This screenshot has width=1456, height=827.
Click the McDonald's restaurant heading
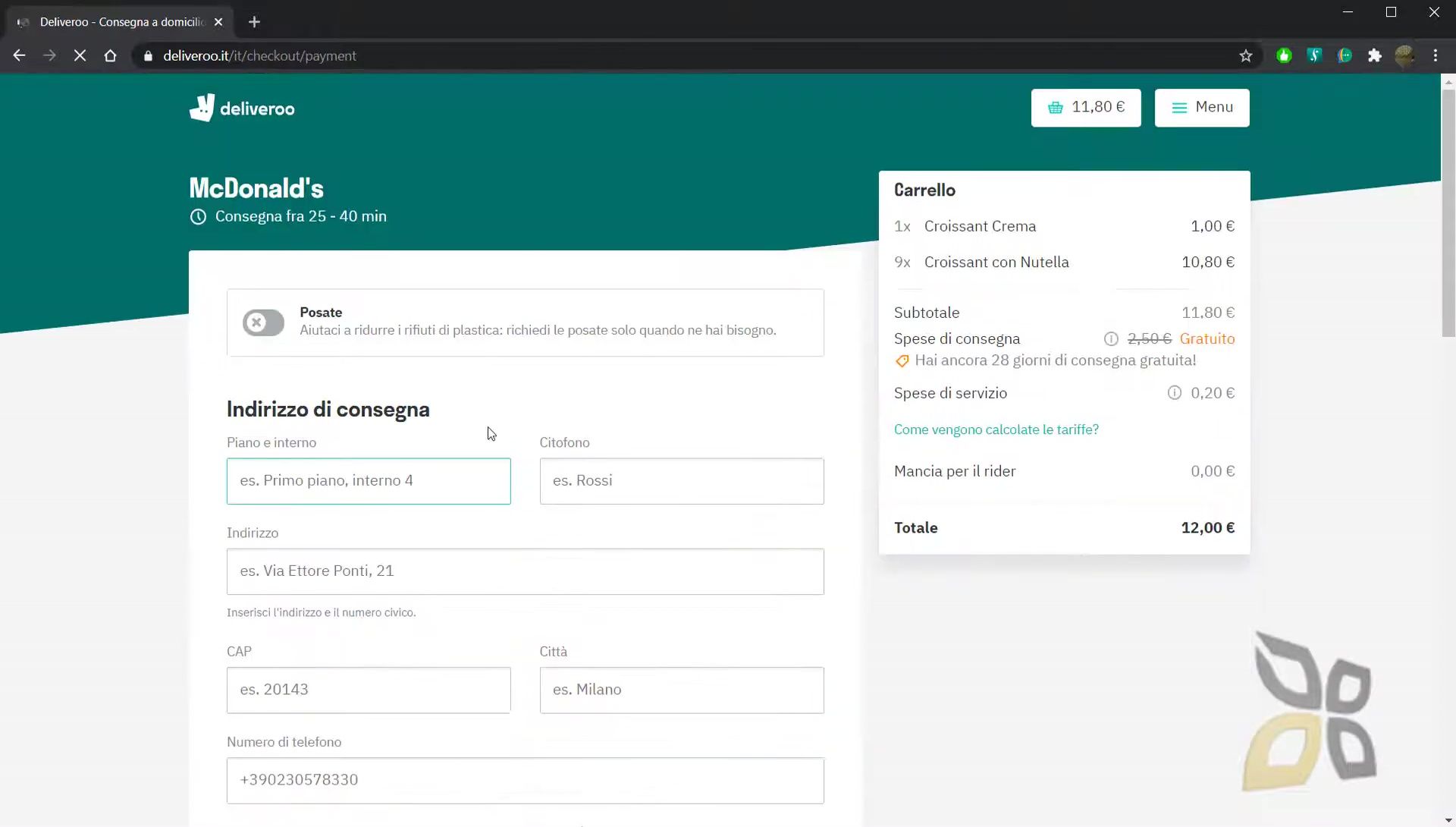pyautogui.click(x=256, y=188)
